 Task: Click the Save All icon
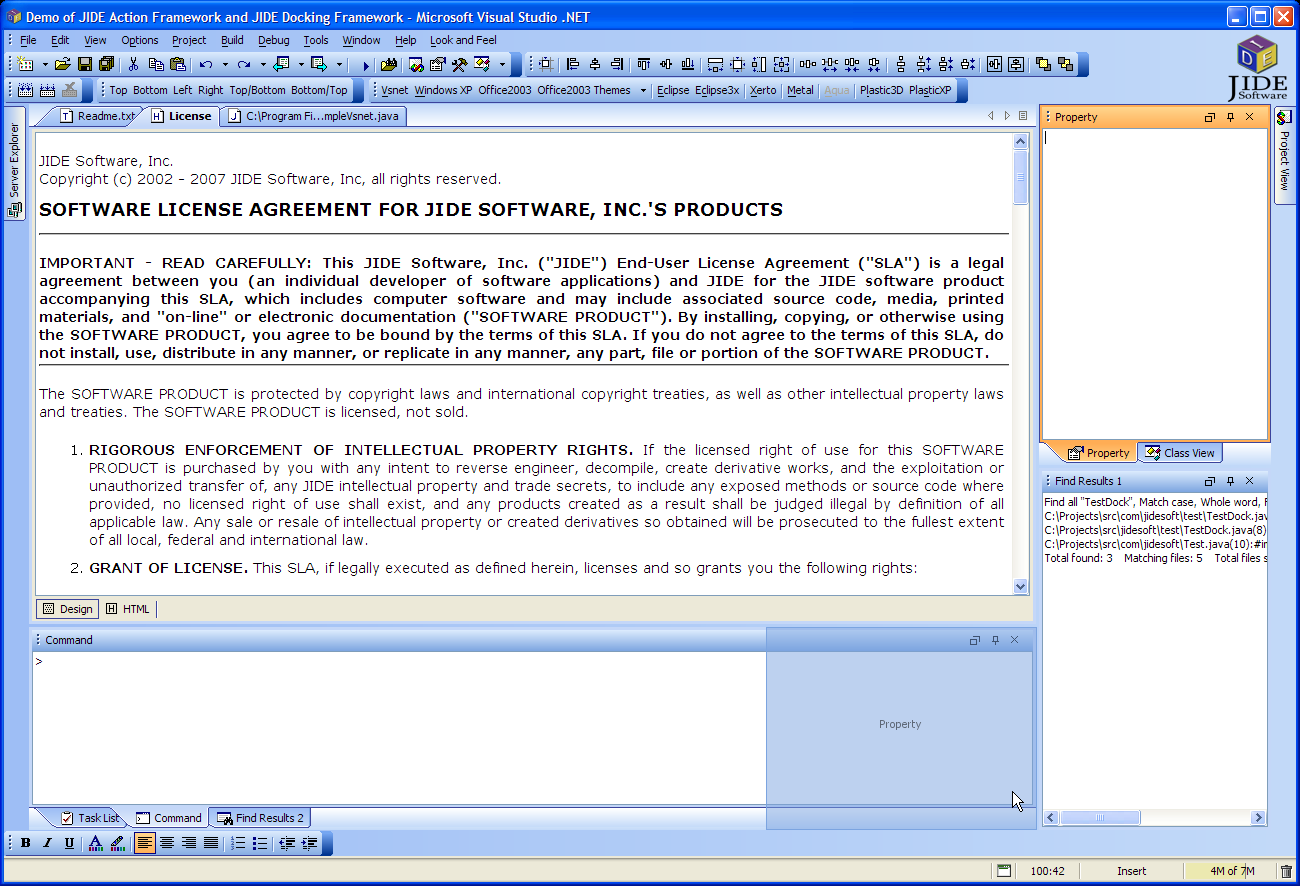click(106, 64)
